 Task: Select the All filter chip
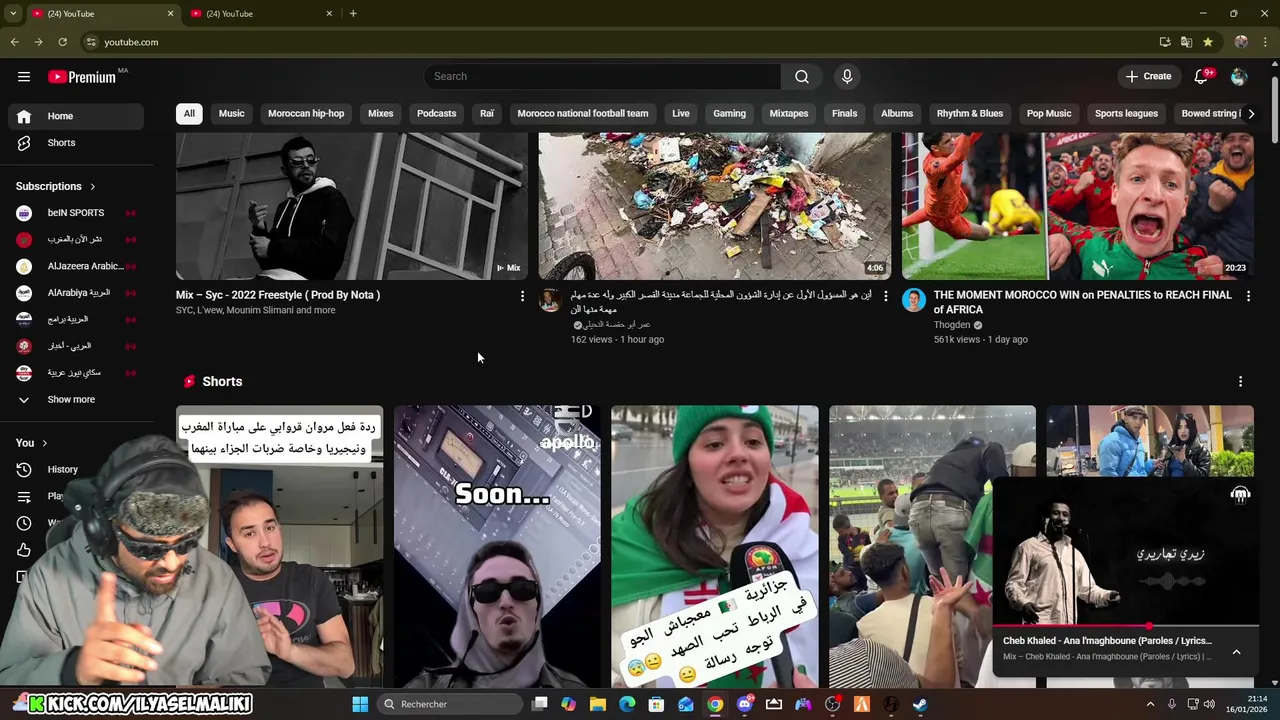pyautogui.click(x=189, y=114)
